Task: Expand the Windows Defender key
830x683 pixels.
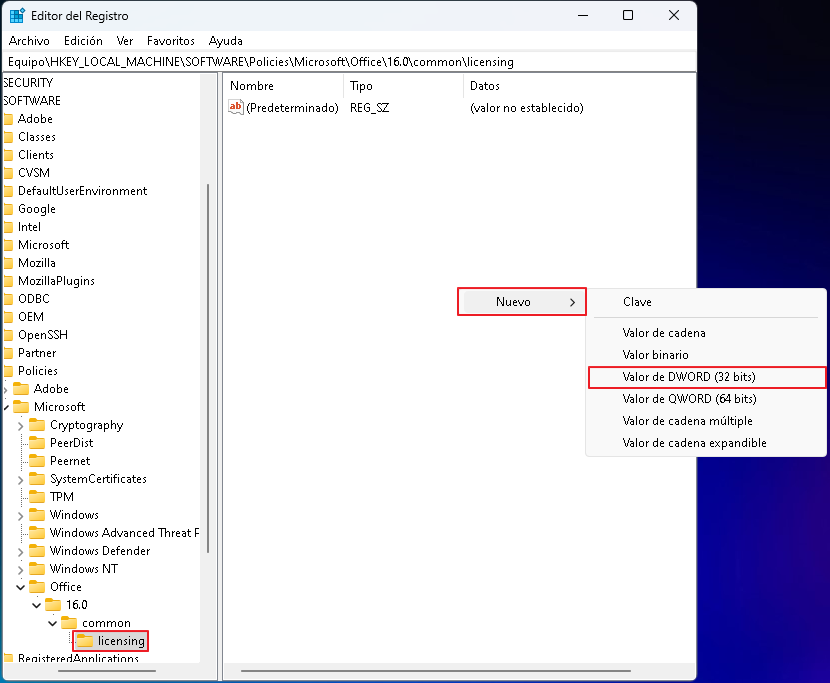Action: coord(21,551)
